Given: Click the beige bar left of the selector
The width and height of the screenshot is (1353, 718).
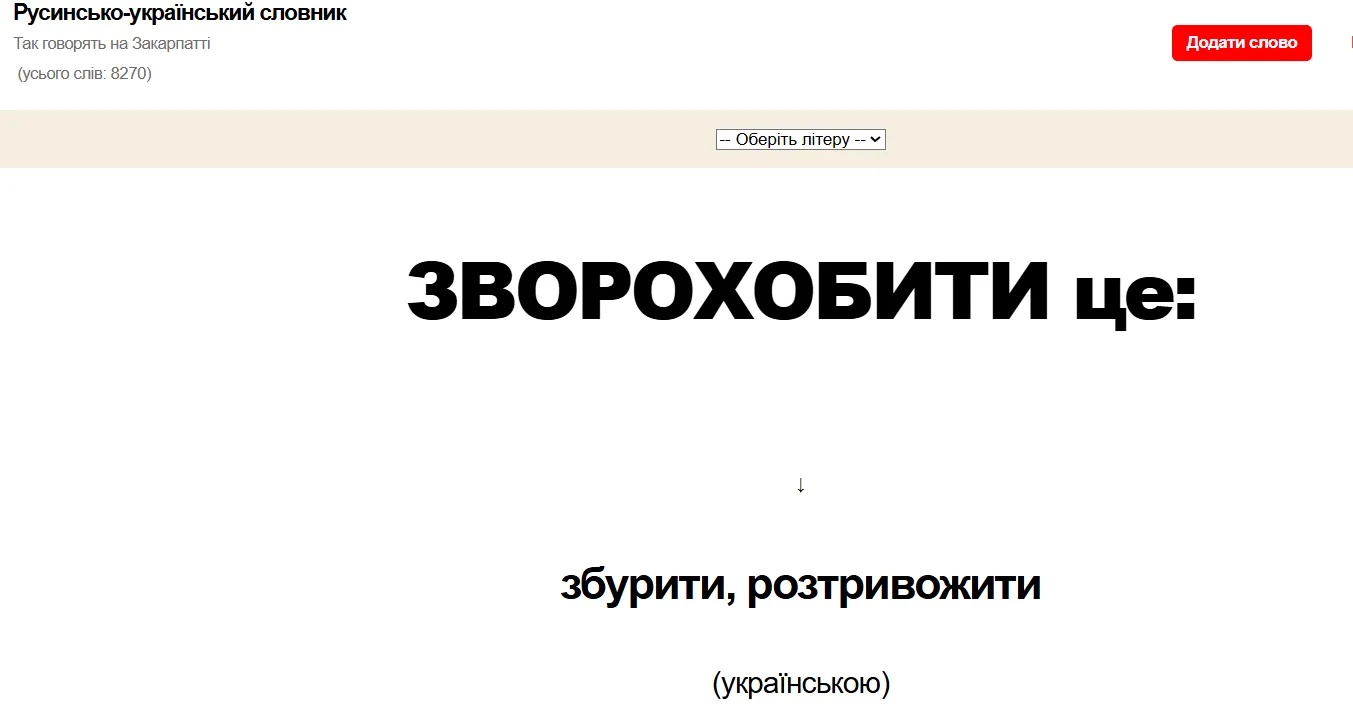Looking at the screenshot, I should point(350,139).
